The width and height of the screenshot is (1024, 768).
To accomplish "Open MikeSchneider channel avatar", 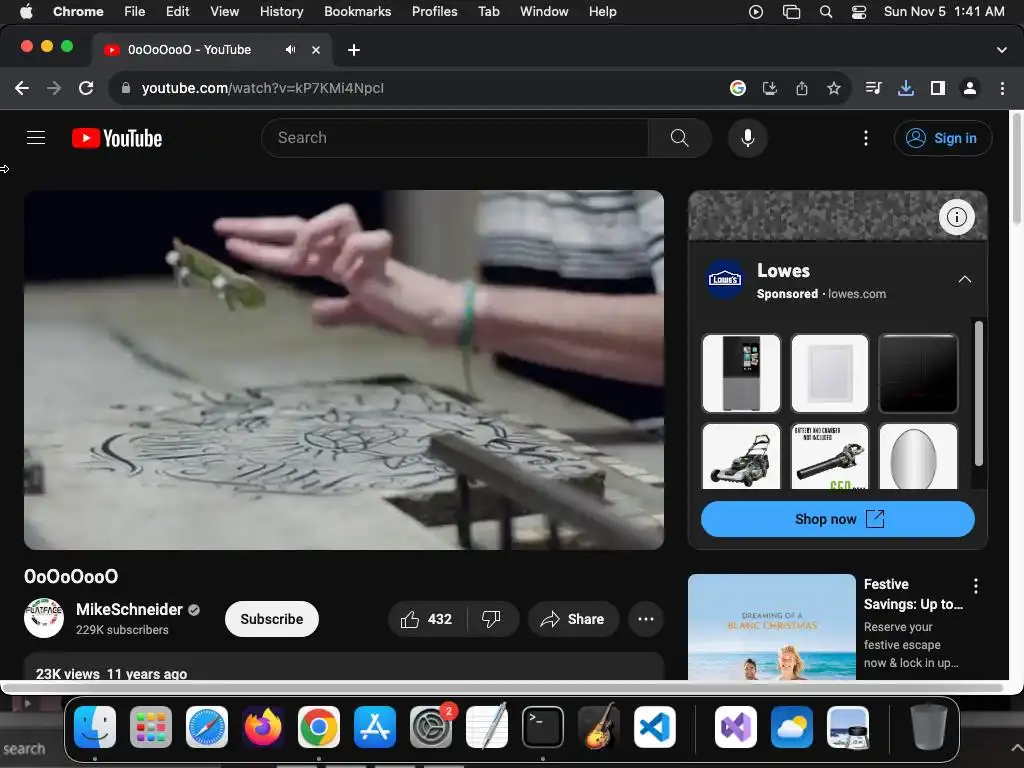I will 44,618.
